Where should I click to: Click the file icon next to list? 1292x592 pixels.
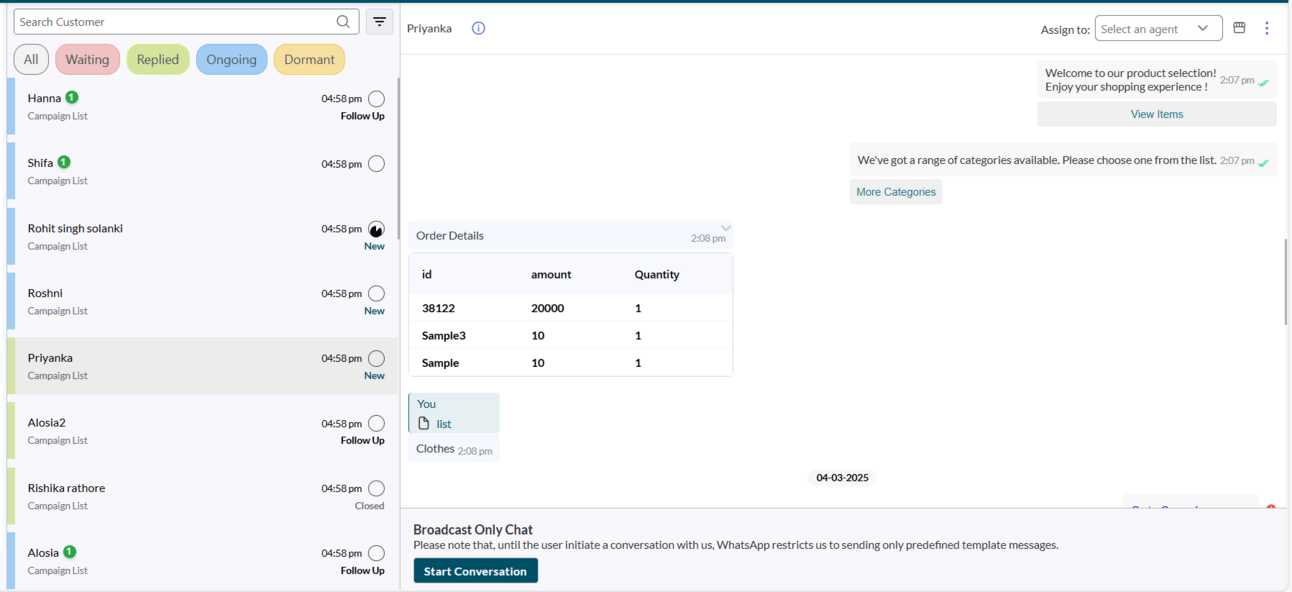[424, 423]
